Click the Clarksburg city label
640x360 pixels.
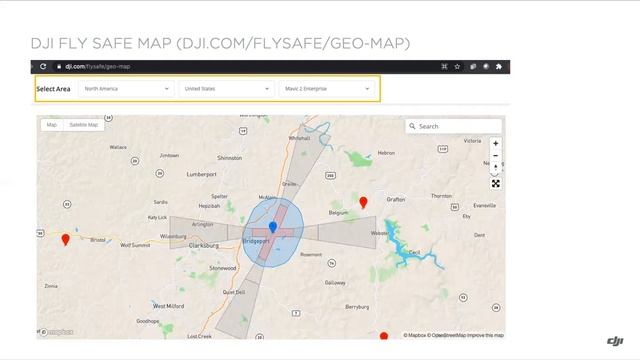[204, 246]
